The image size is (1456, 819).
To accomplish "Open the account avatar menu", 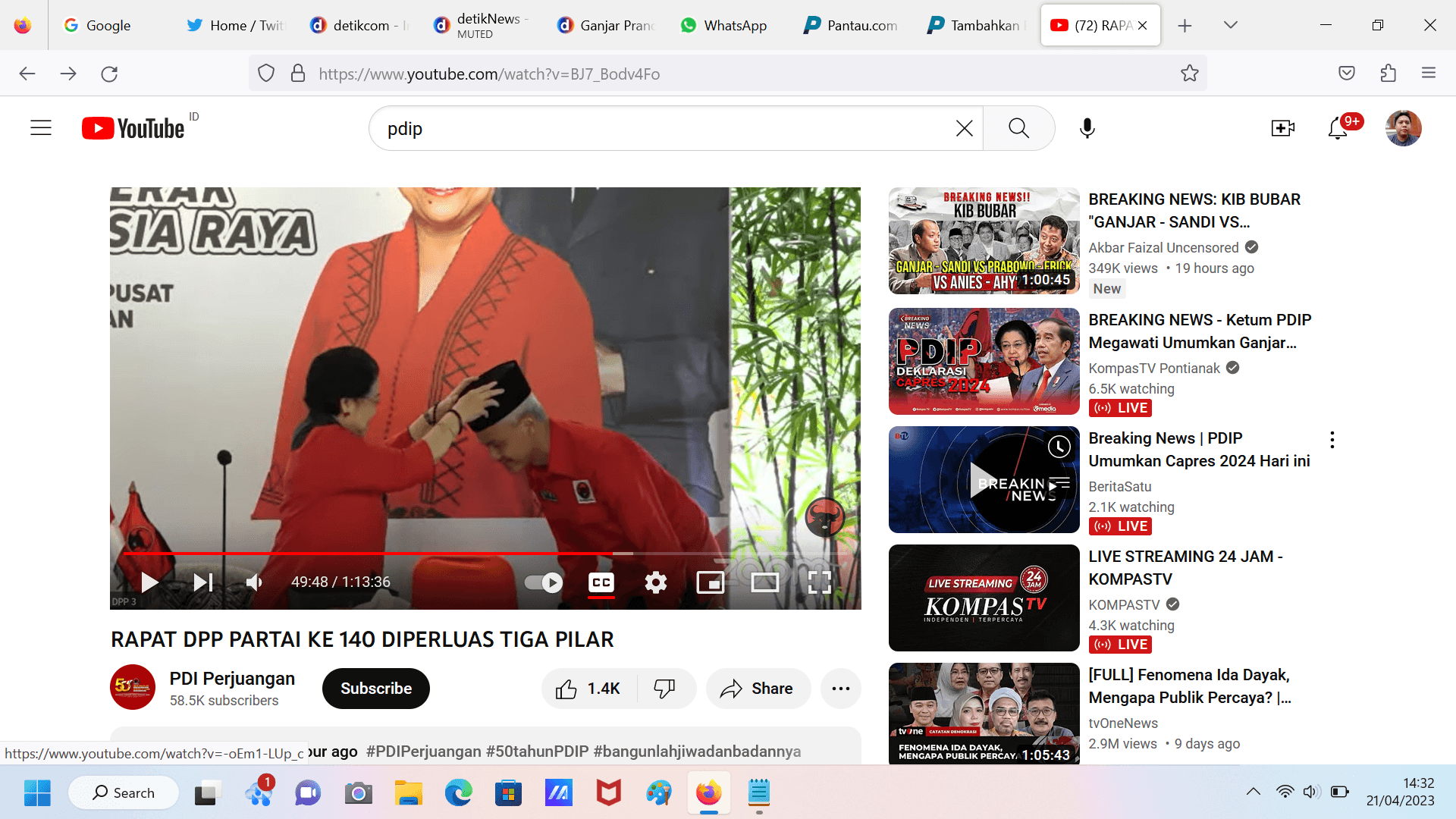I will (x=1403, y=128).
